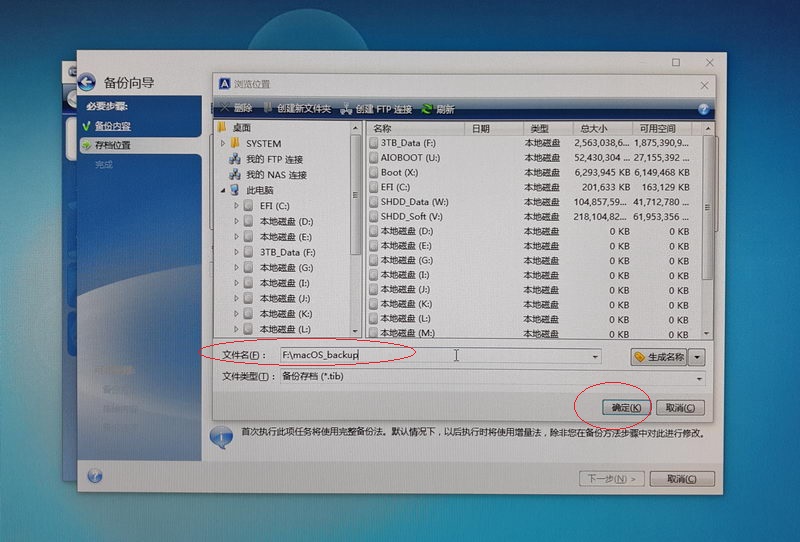Select the 3TB_Data (F:) row in the list
Image resolution: width=800 pixels, height=542 pixels.
click(x=531, y=143)
